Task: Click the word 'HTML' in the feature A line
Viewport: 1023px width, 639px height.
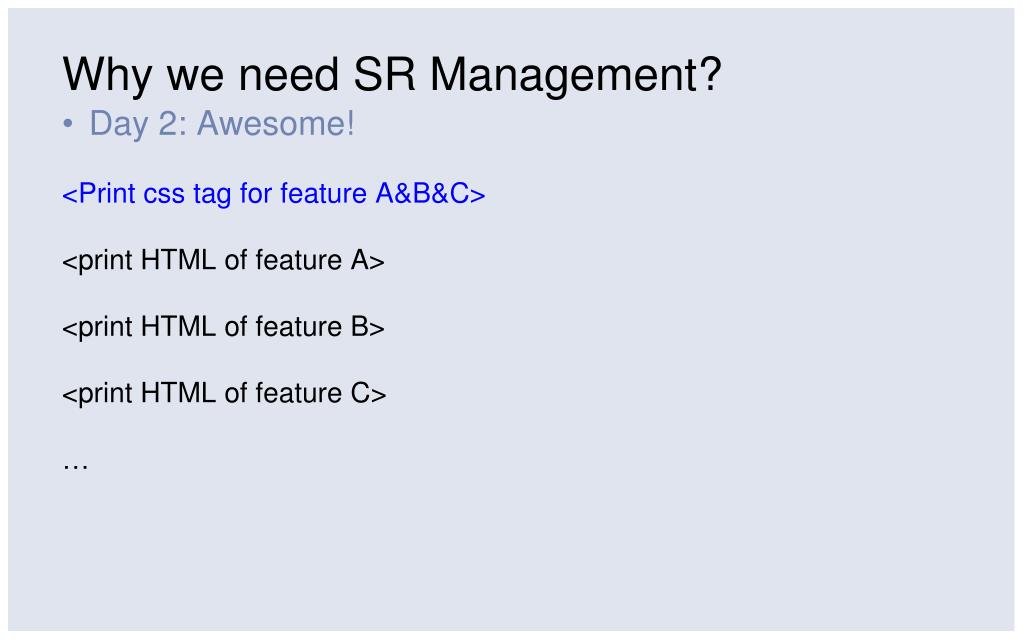Action: click(178, 260)
